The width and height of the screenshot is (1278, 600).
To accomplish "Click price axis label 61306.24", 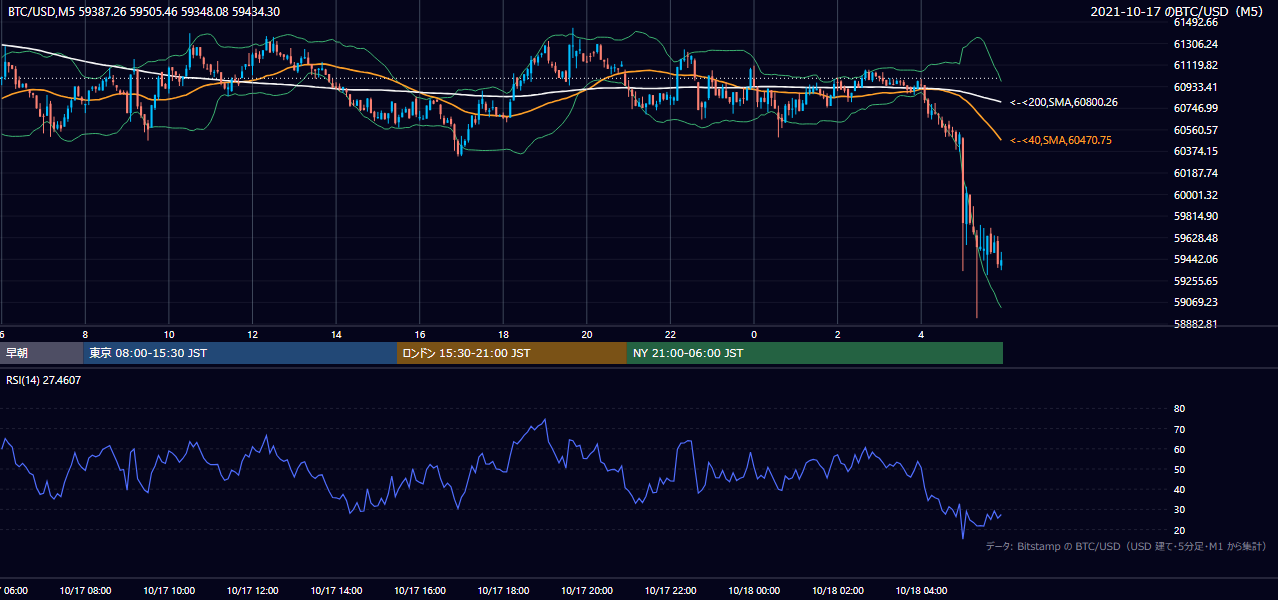I will pos(1195,44).
